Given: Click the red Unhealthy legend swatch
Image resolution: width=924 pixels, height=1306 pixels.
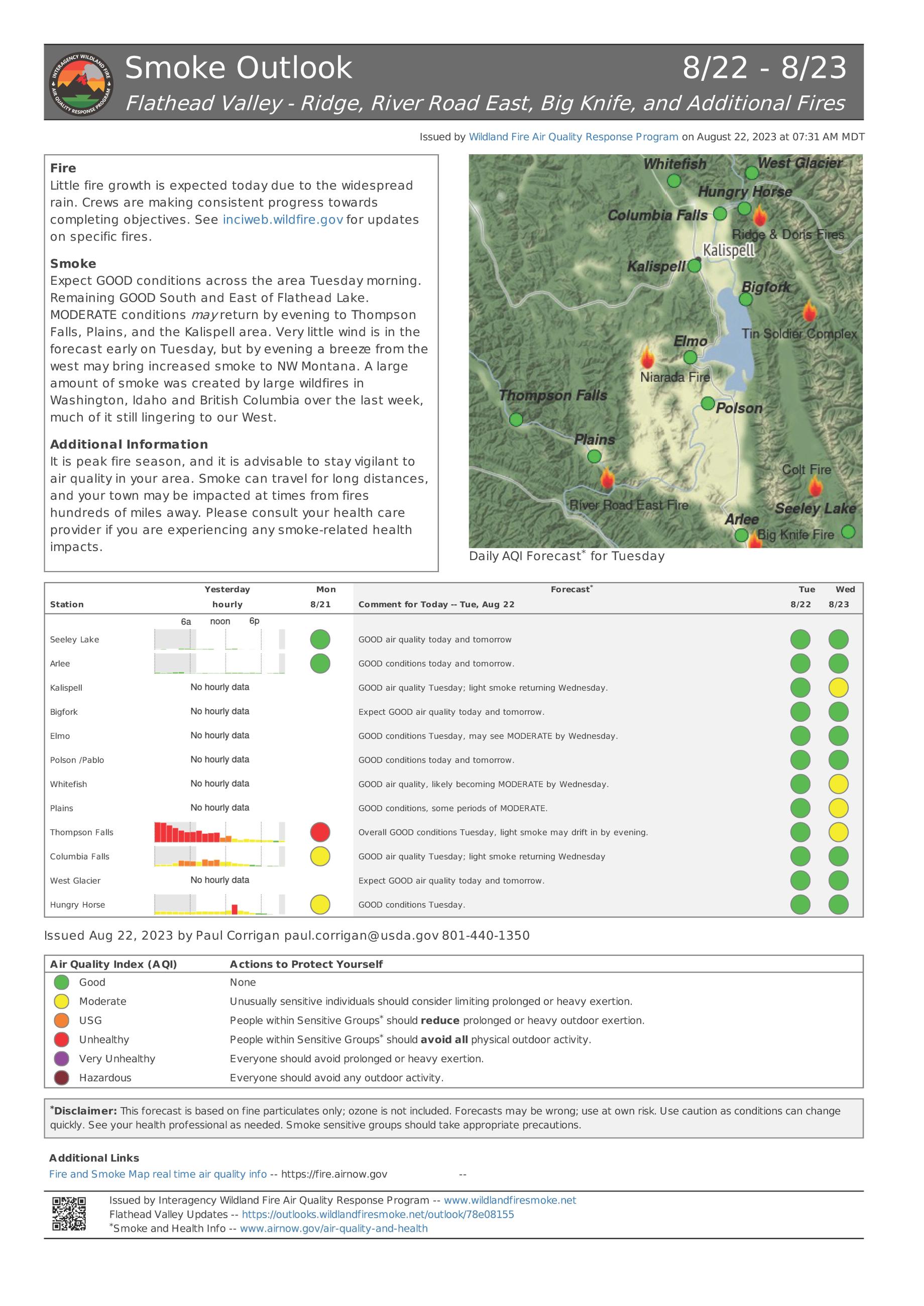Looking at the screenshot, I should [61, 1040].
